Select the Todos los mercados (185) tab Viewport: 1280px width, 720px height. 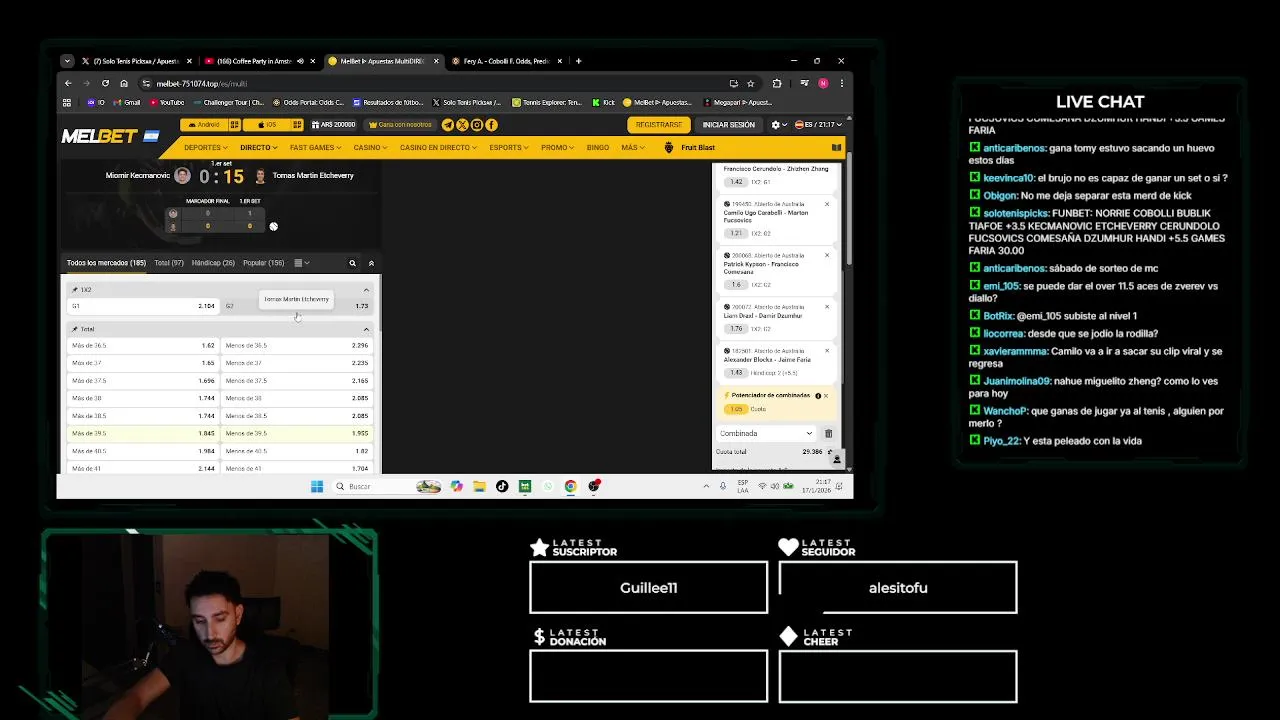tap(106, 263)
